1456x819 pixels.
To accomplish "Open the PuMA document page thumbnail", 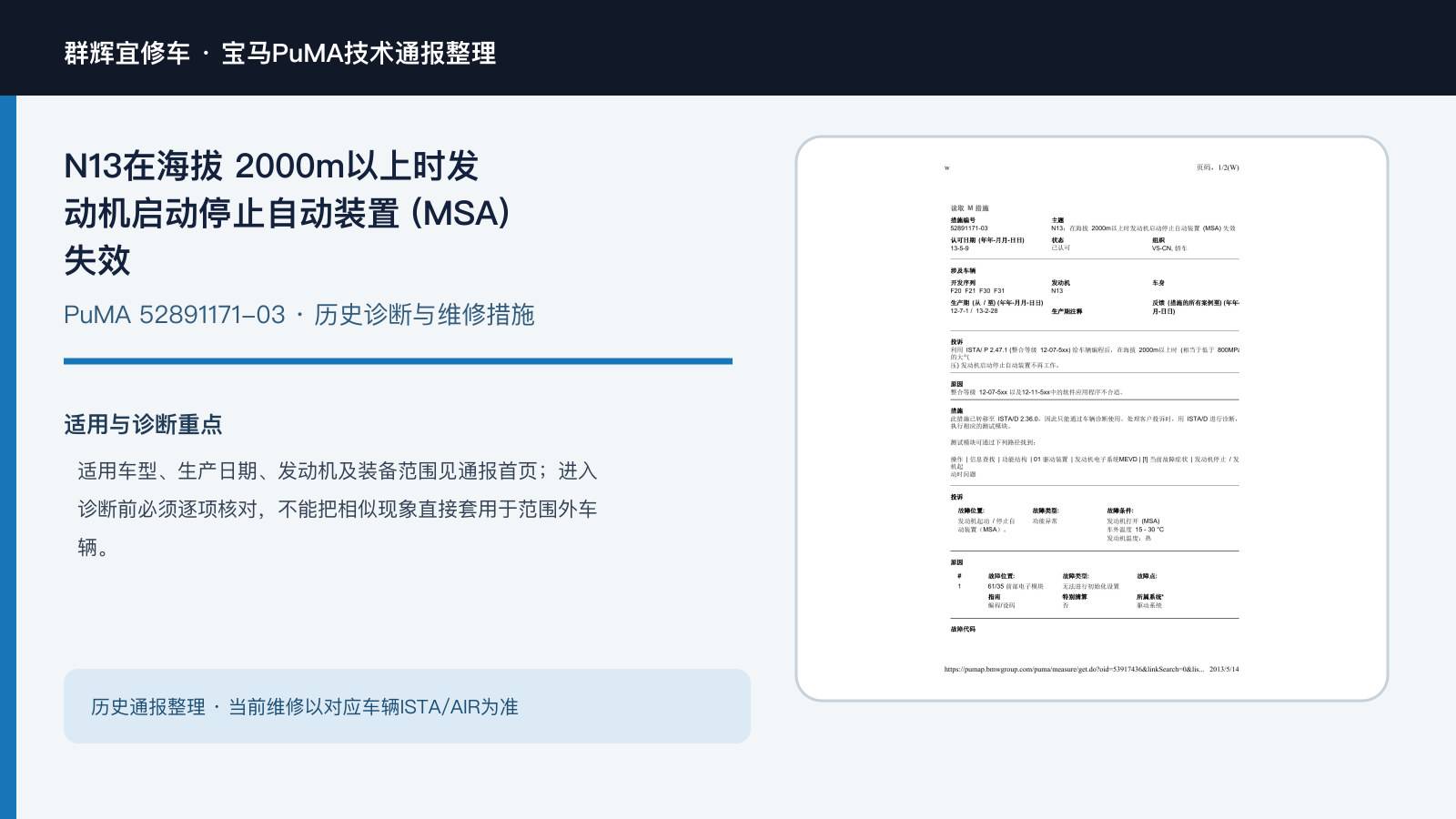I will tap(1092, 419).
